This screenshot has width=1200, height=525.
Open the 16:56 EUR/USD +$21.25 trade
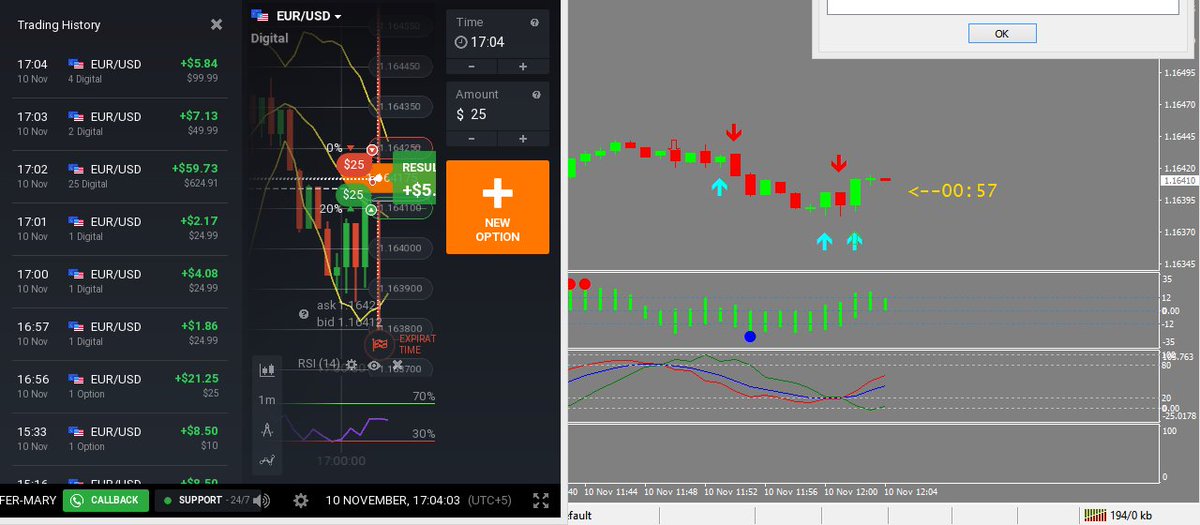point(119,386)
